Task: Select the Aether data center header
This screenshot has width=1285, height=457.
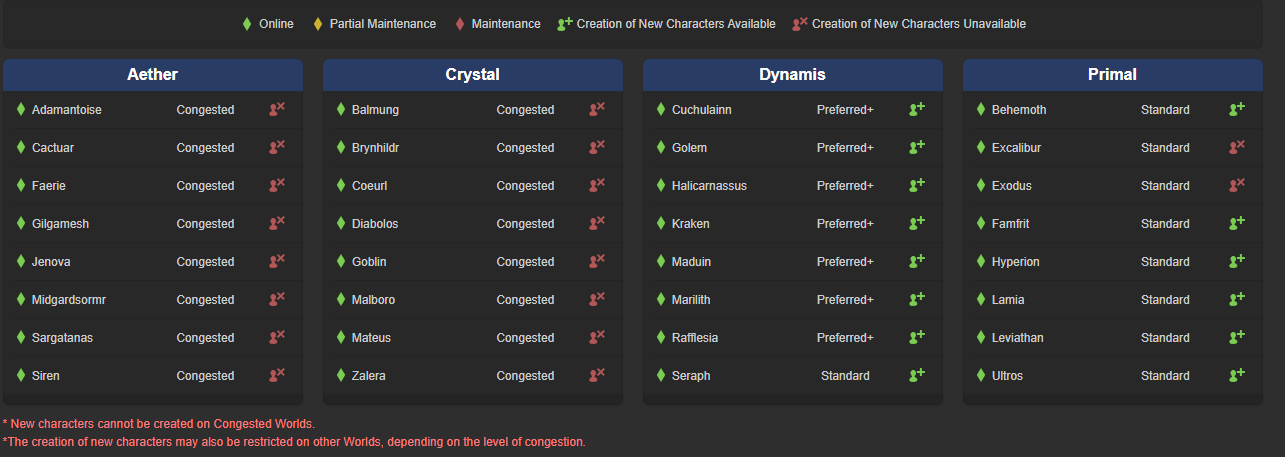Action: (x=153, y=75)
